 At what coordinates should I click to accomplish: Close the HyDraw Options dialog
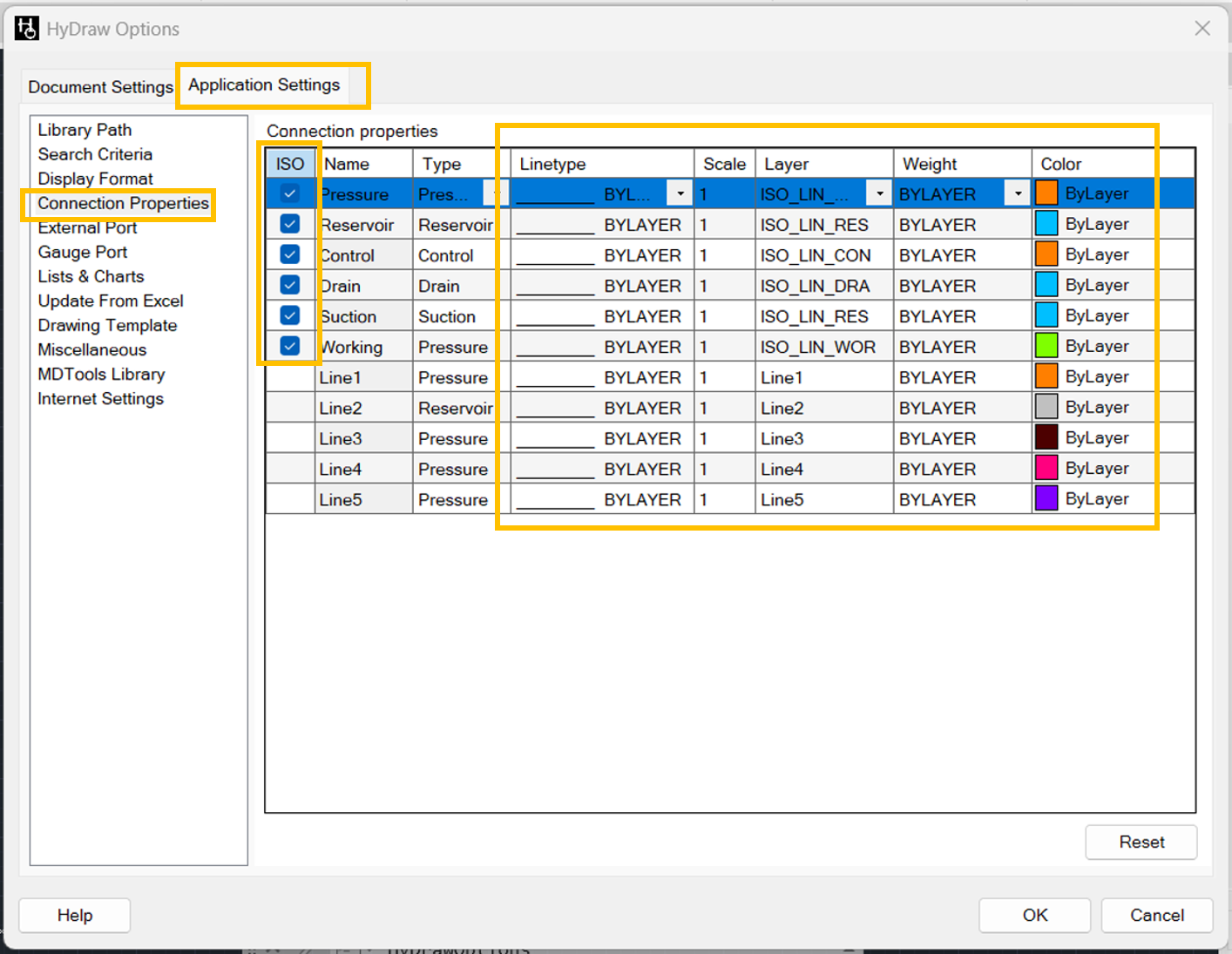tap(1202, 29)
